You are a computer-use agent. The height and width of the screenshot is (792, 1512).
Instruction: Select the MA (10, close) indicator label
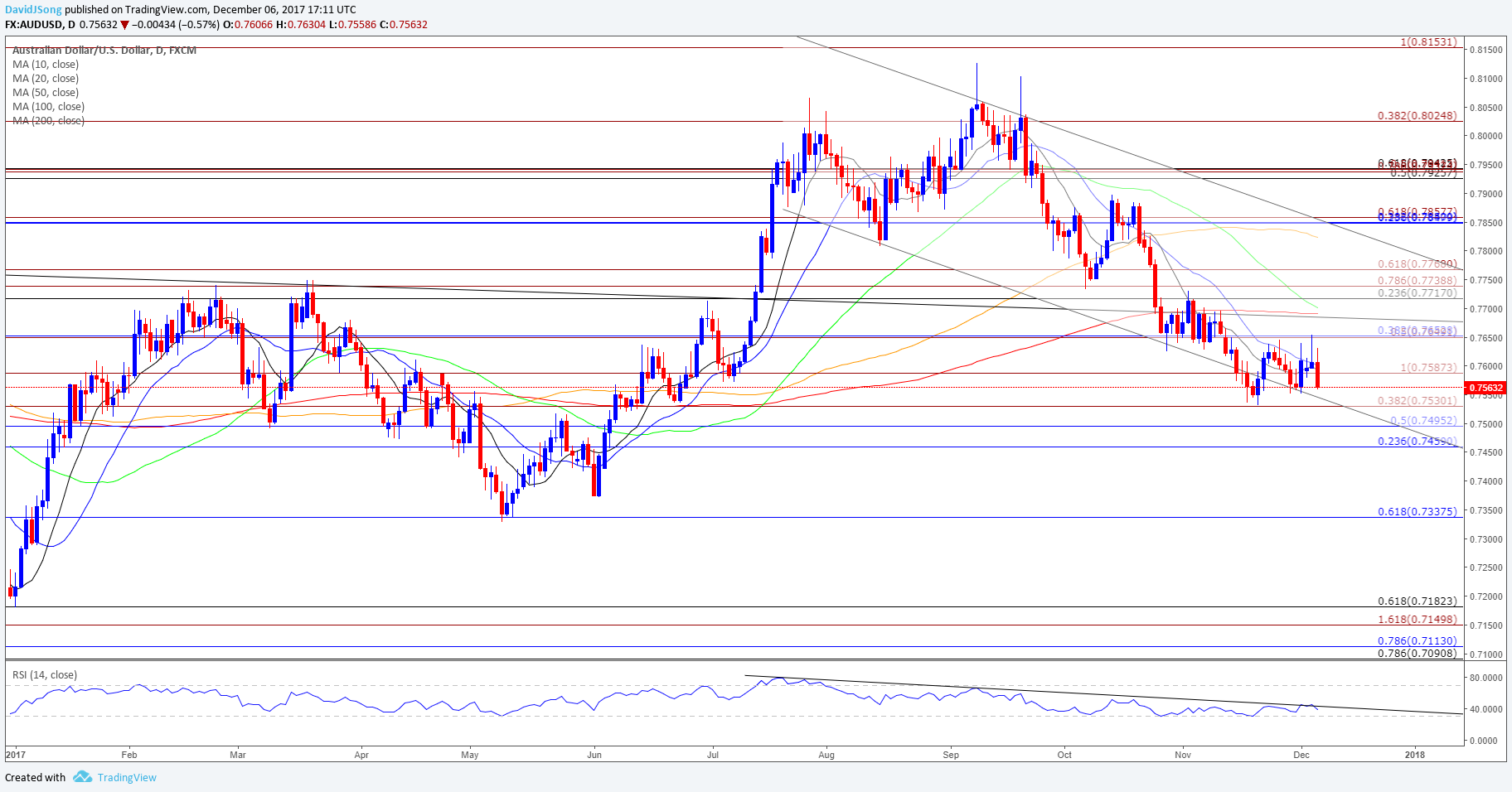(x=46, y=65)
